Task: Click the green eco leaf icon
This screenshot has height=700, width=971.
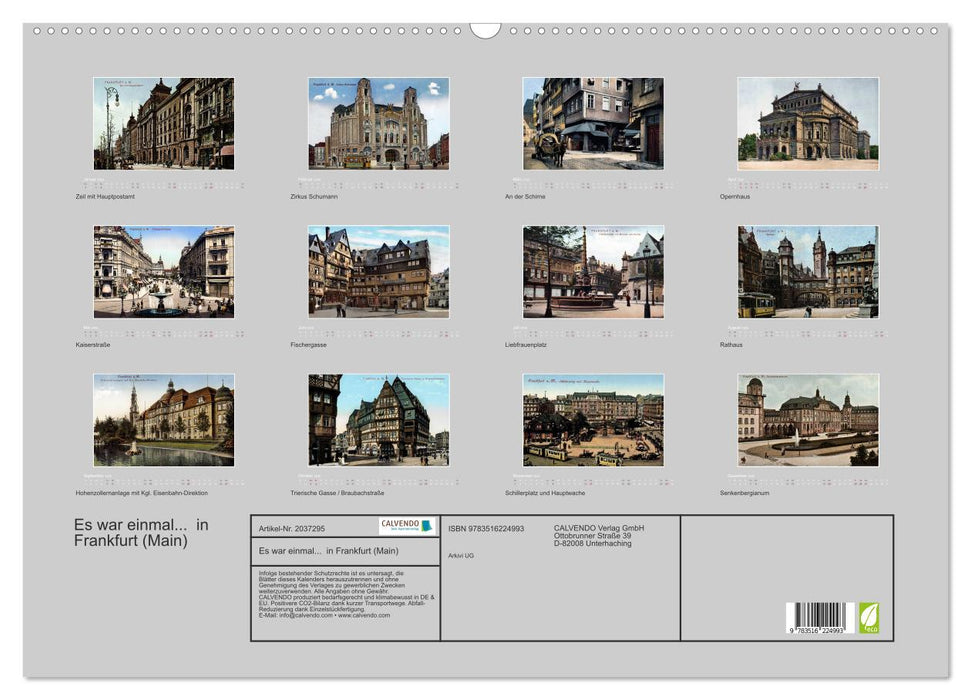Action: coord(869,617)
